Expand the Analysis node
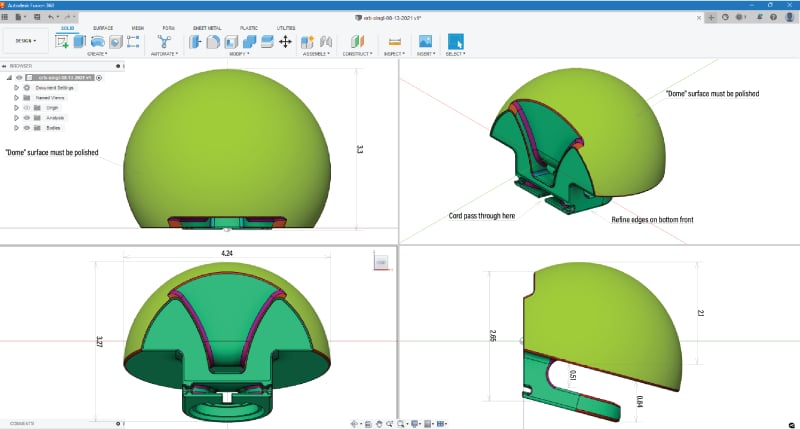The image size is (800, 429). tap(16, 118)
